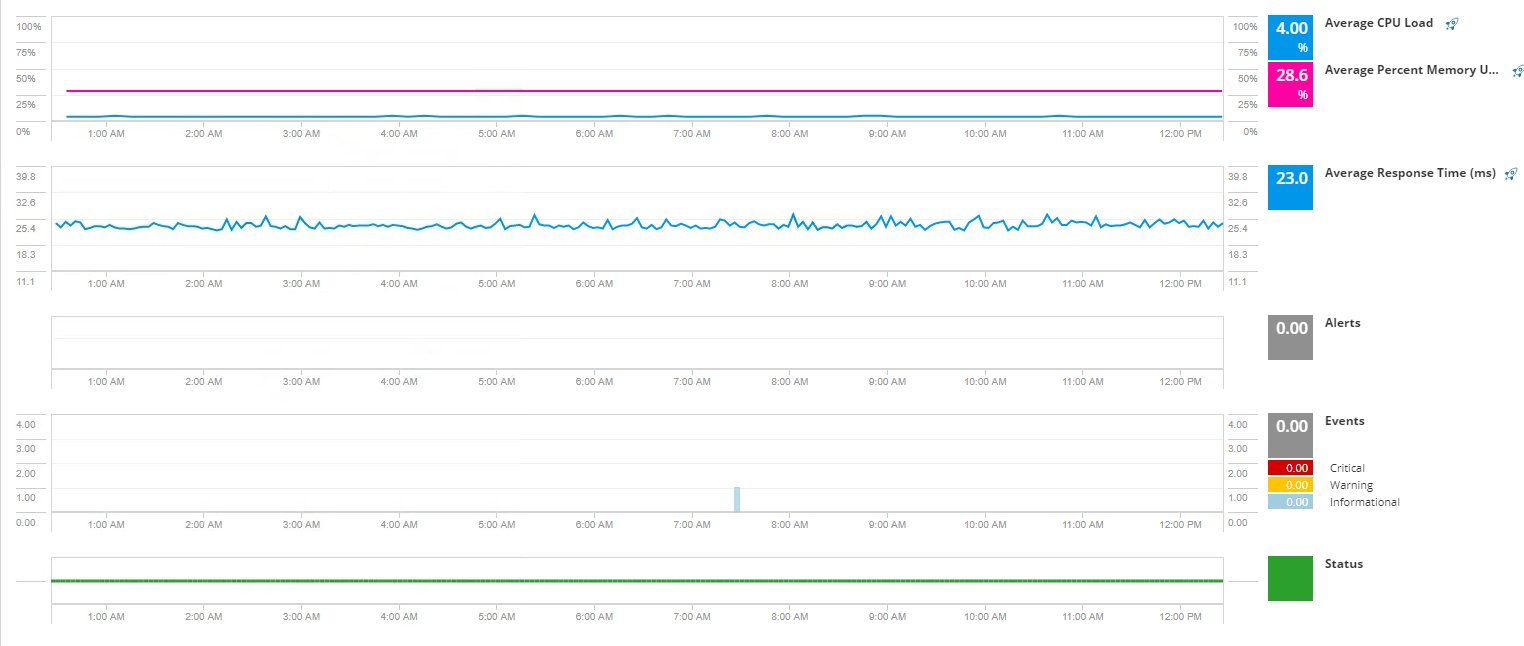Select the red Critical events count badge
The width and height of the screenshot is (1524, 646).
click(1290, 467)
